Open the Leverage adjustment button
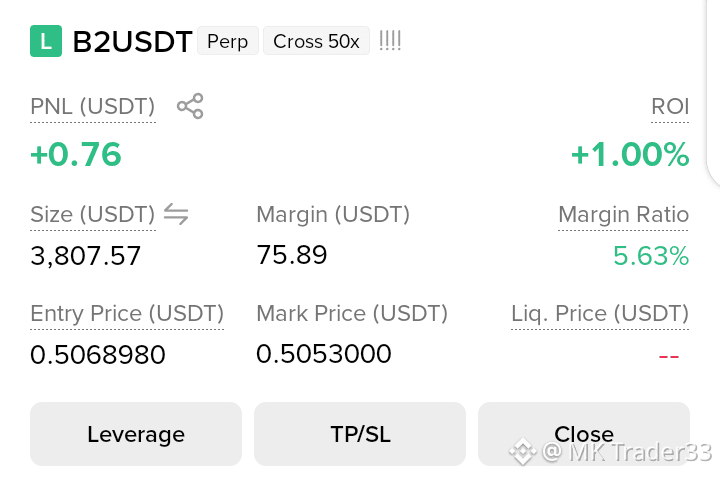Viewport: 720px width, 477px height. [x=136, y=434]
